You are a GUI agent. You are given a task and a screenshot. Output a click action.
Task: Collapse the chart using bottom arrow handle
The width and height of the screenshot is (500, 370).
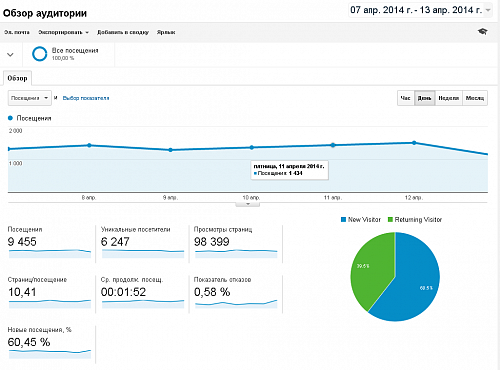pyautogui.click(x=248, y=204)
